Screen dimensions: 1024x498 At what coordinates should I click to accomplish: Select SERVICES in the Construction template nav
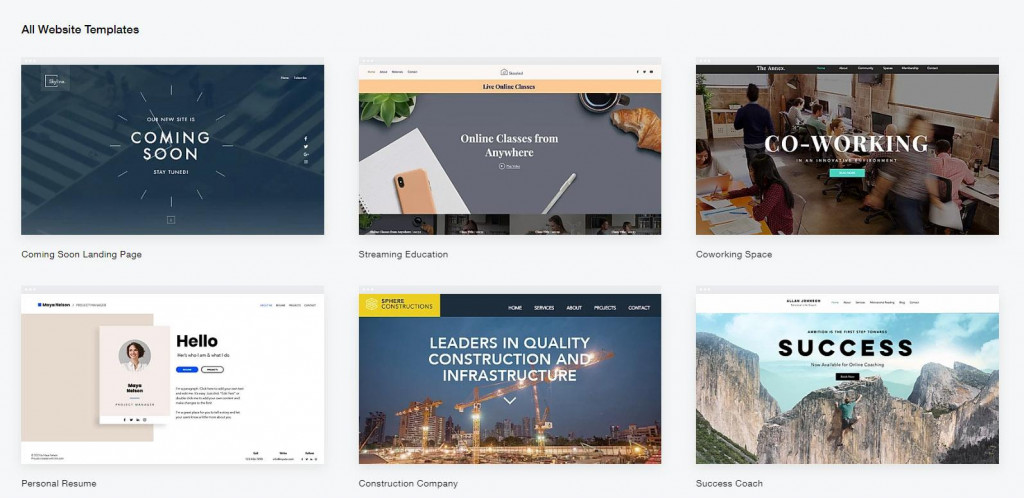click(x=544, y=307)
